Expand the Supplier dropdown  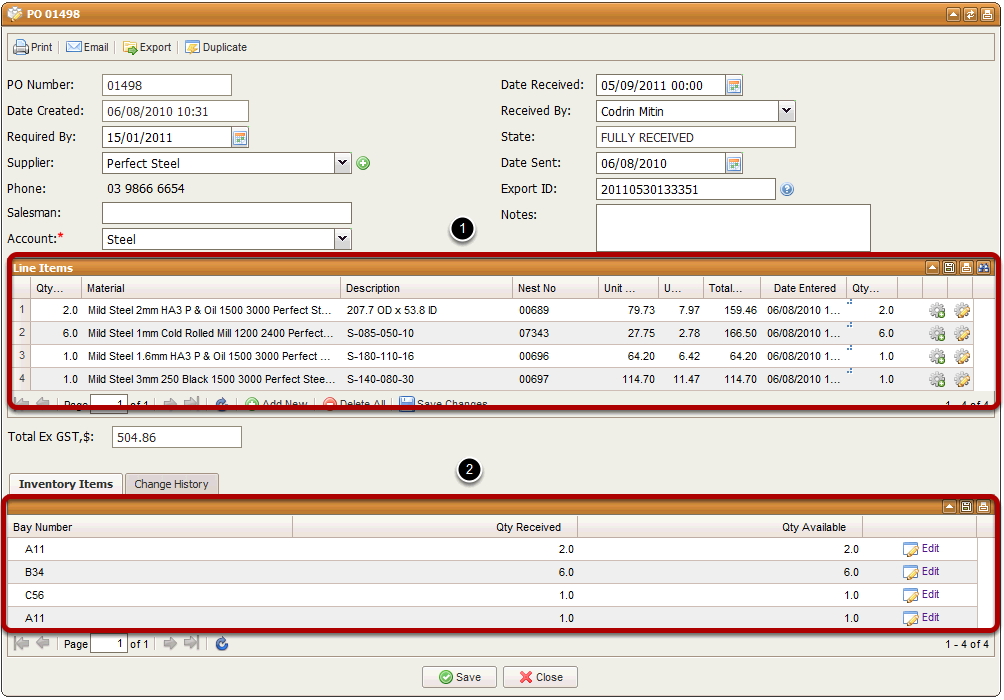coord(342,163)
